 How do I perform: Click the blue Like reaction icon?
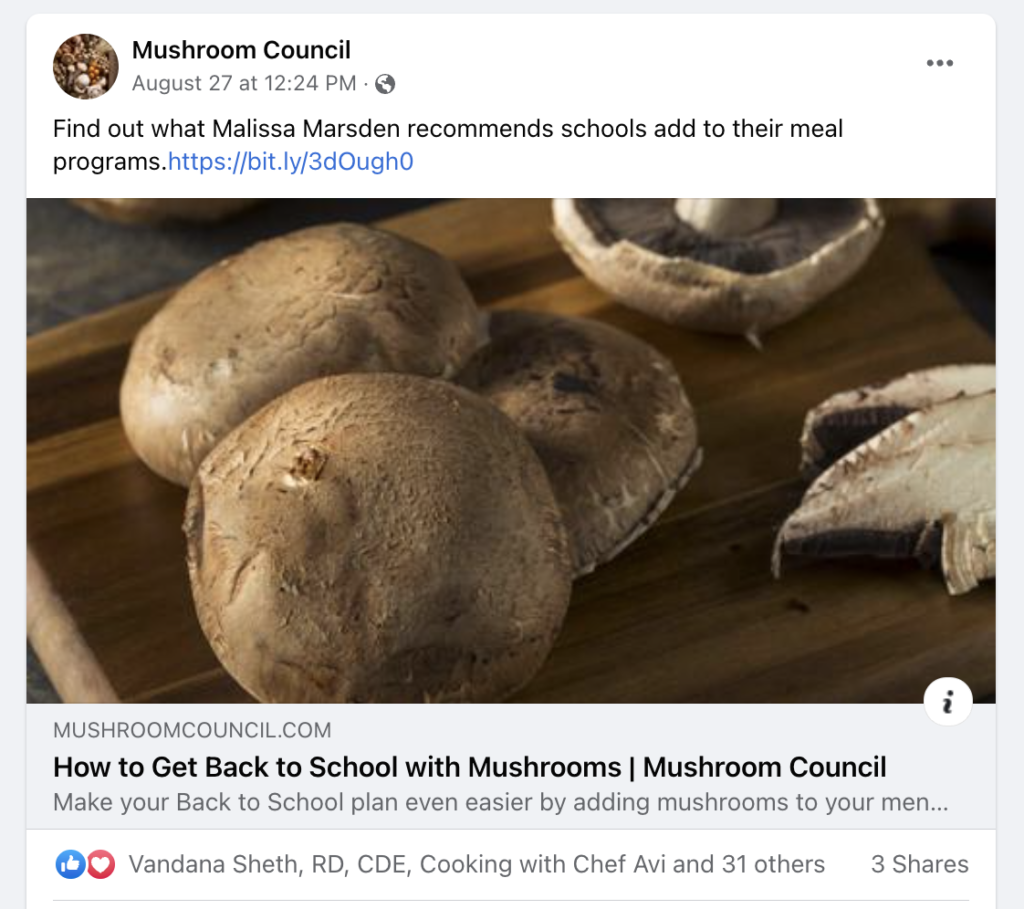coord(70,865)
